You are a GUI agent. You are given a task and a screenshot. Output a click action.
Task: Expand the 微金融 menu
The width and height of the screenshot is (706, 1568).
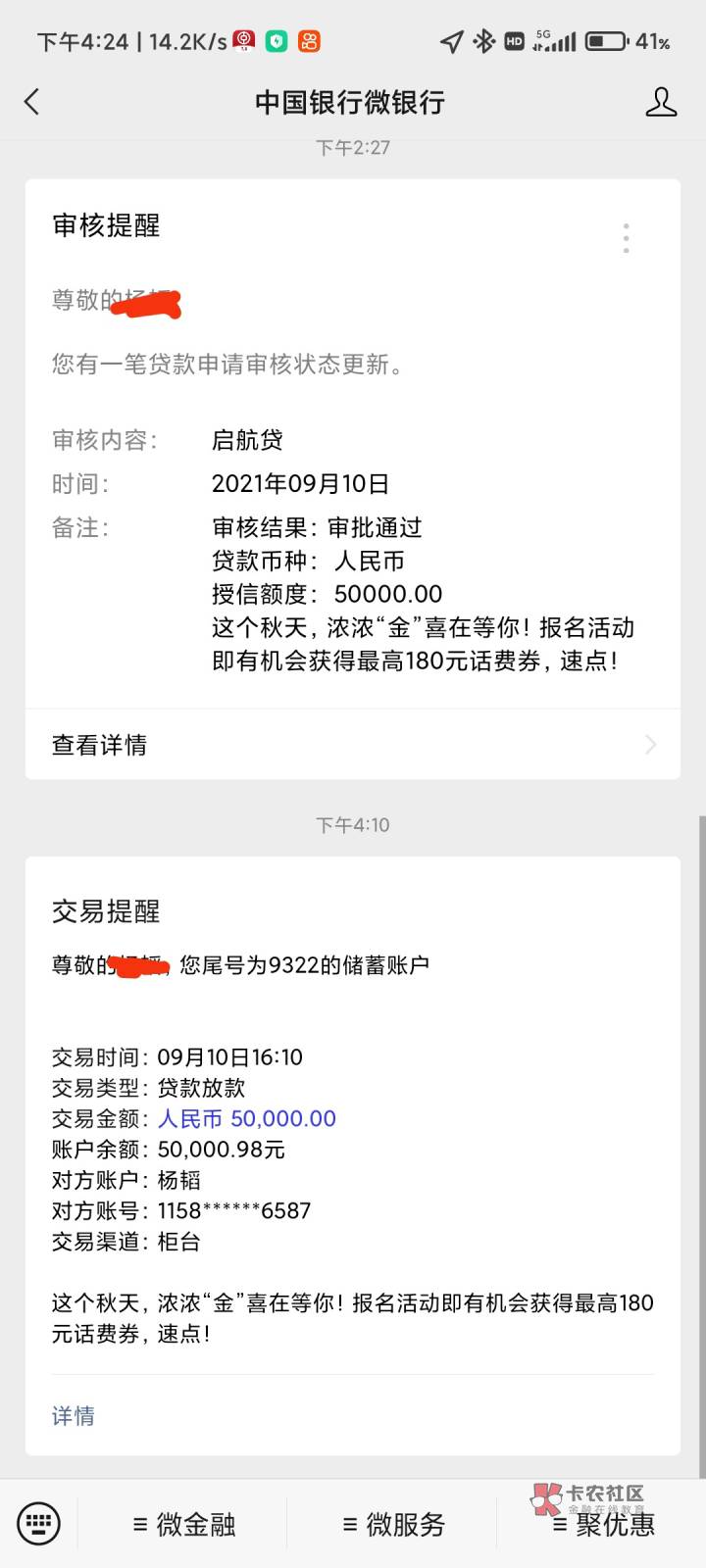(183, 1524)
